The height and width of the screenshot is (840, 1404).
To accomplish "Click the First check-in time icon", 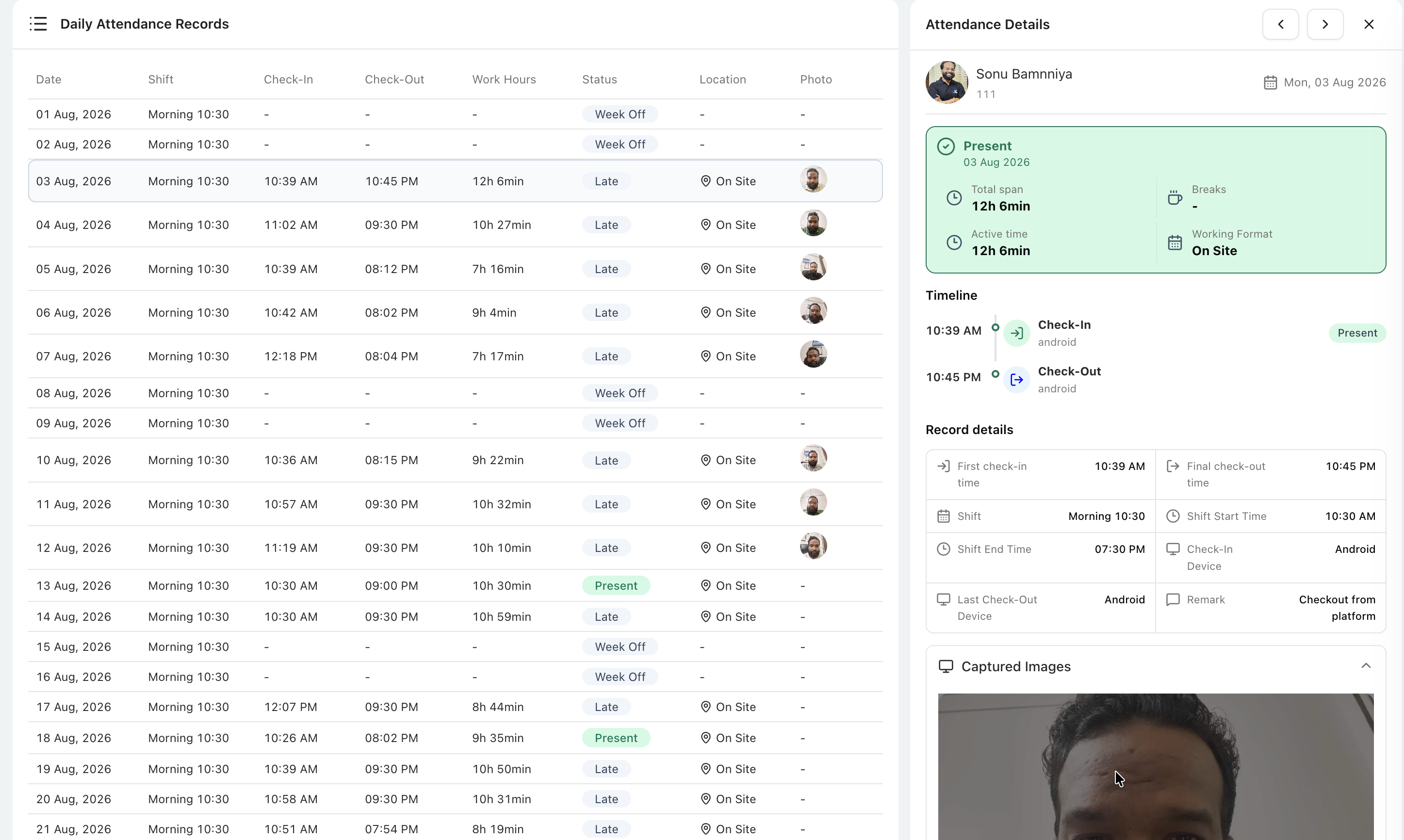I will [943, 466].
